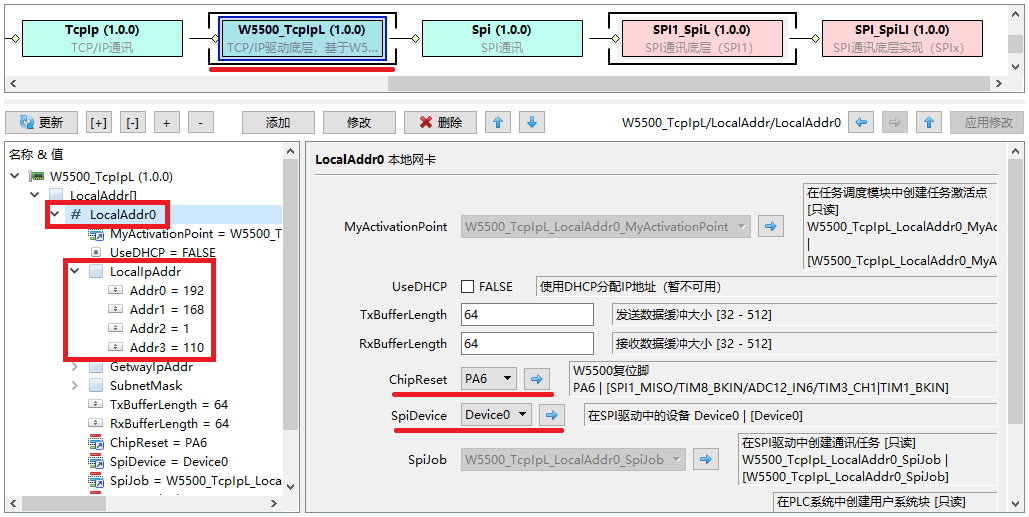Toggle the UseDHCP checkbox
This screenshot has height=517, width=1029.
(467, 287)
